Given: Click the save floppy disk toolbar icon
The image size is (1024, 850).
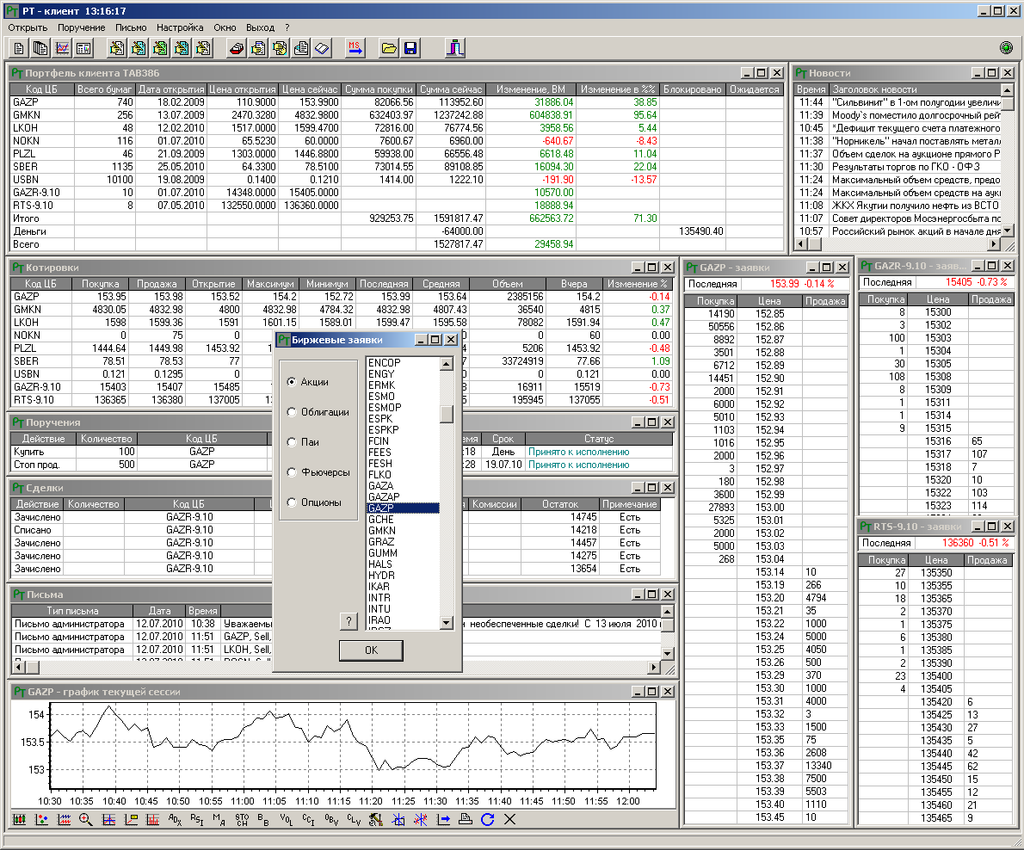Looking at the screenshot, I should pyautogui.click(x=410, y=48).
